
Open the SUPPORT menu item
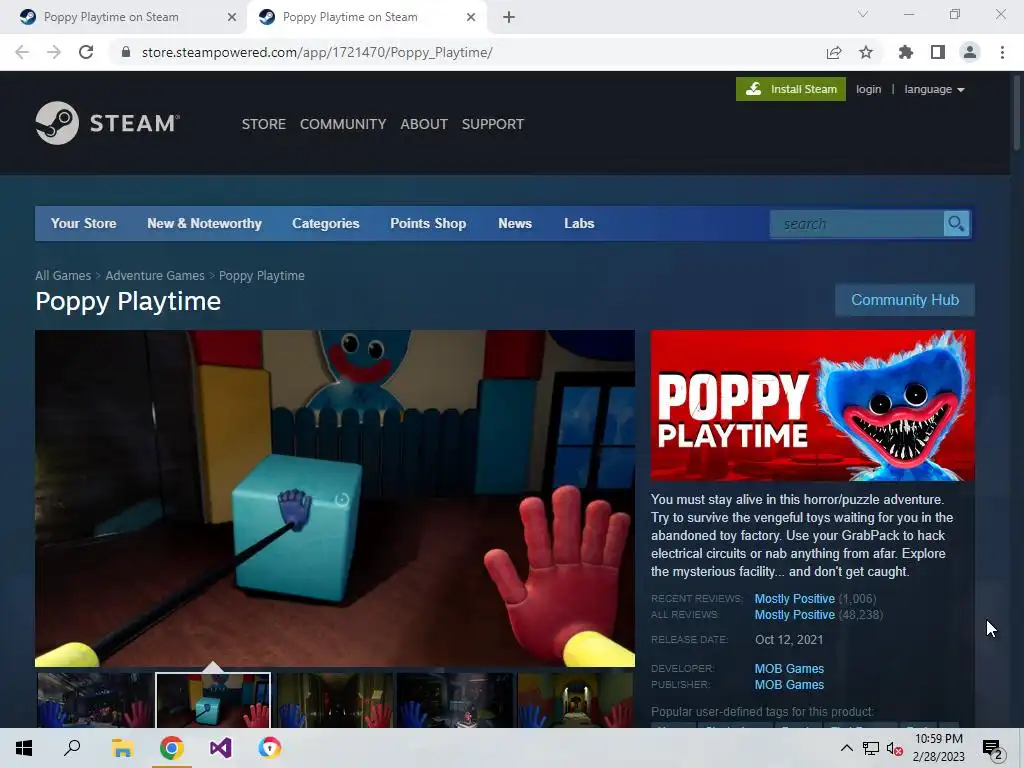pos(492,124)
